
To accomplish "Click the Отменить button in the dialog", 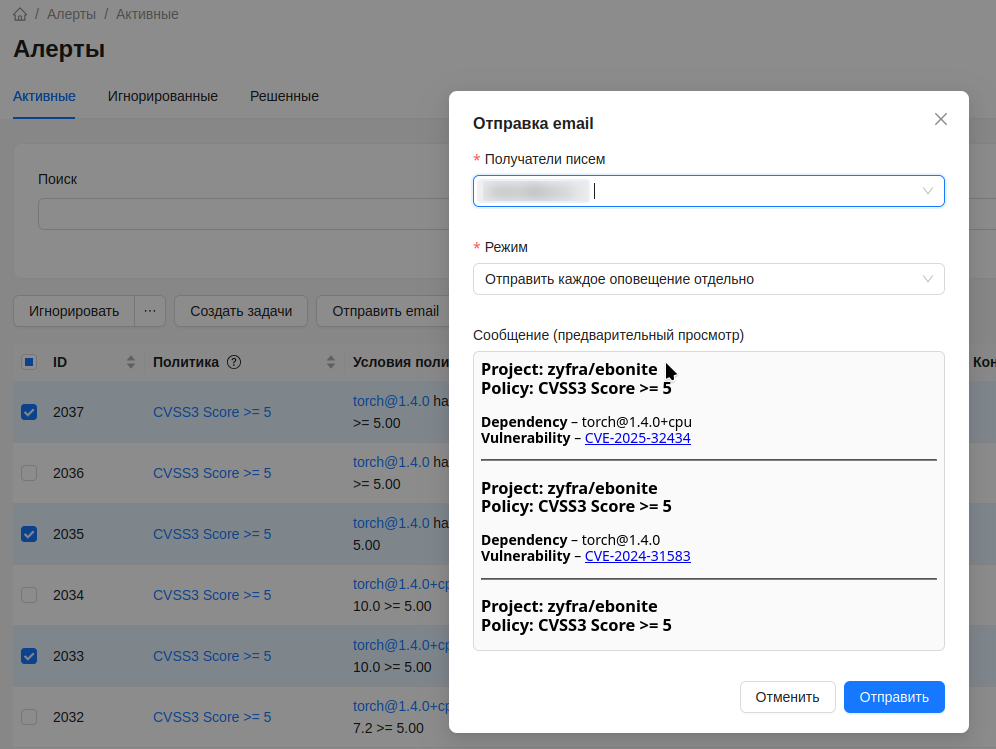I will [787, 698].
